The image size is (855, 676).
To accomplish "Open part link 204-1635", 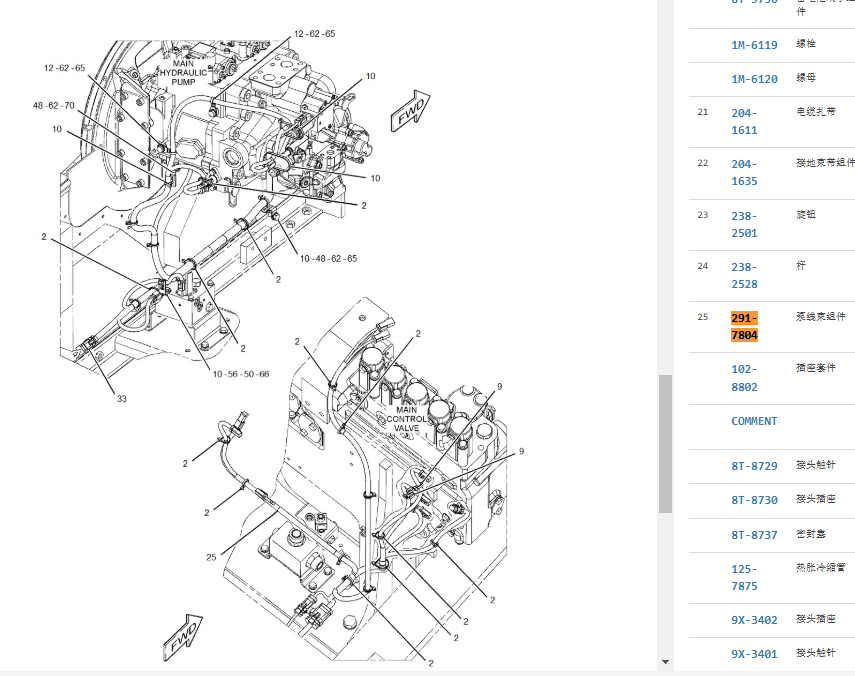I will (744, 172).
